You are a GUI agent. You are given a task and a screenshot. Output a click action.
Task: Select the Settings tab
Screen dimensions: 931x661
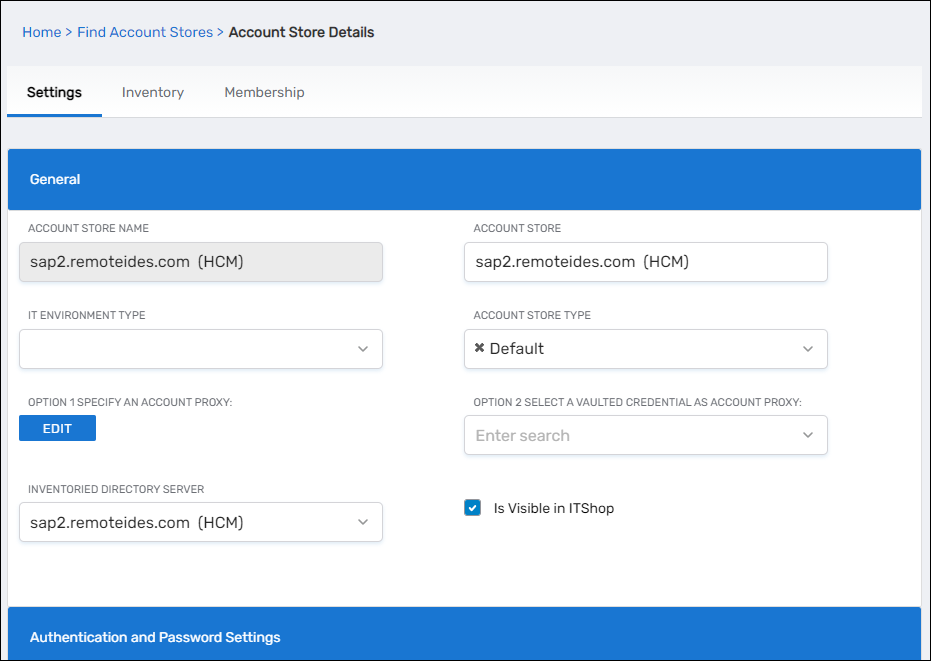[x=54, y=92]
